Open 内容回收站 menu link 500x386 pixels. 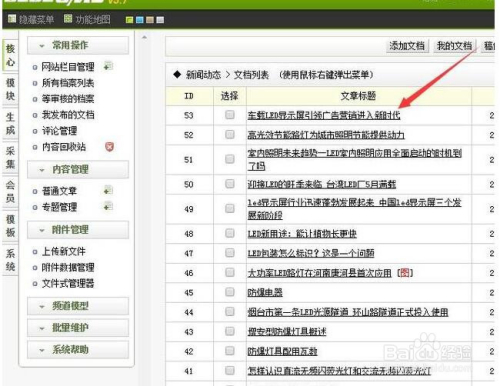coord(63,147)
